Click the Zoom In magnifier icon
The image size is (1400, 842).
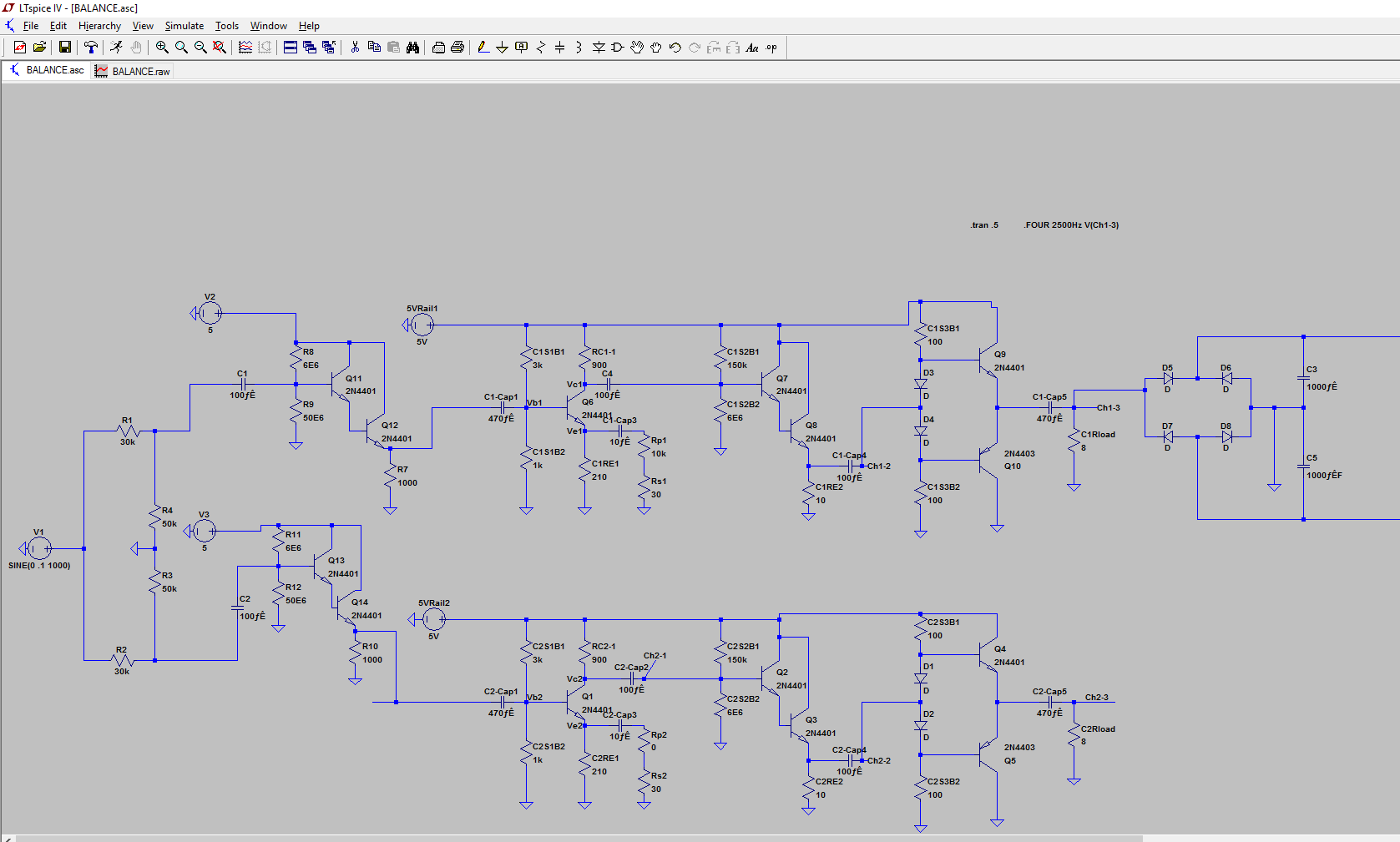pyautogui.click(x=162, y=48)
